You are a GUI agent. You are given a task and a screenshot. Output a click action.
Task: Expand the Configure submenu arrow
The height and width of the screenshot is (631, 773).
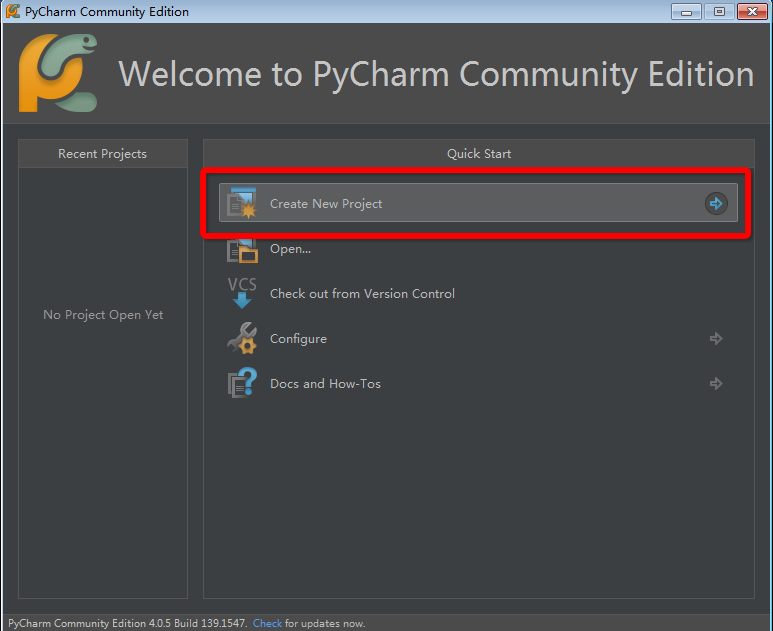pos(716,338)
